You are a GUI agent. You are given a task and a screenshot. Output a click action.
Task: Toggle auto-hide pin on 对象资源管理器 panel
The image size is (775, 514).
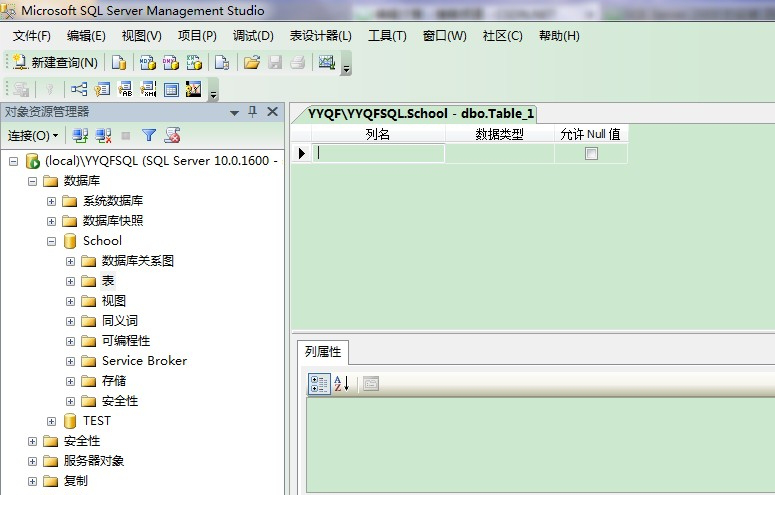(x=253, y=112)
